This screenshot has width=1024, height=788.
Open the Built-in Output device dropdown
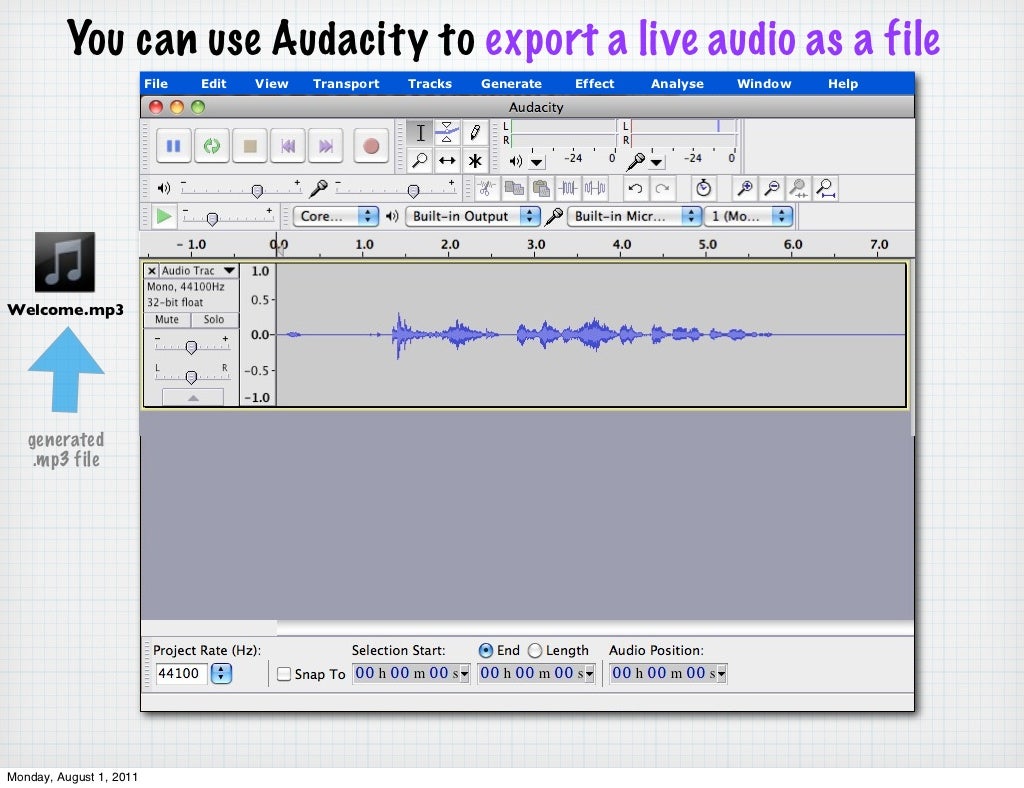click(473, 216)
